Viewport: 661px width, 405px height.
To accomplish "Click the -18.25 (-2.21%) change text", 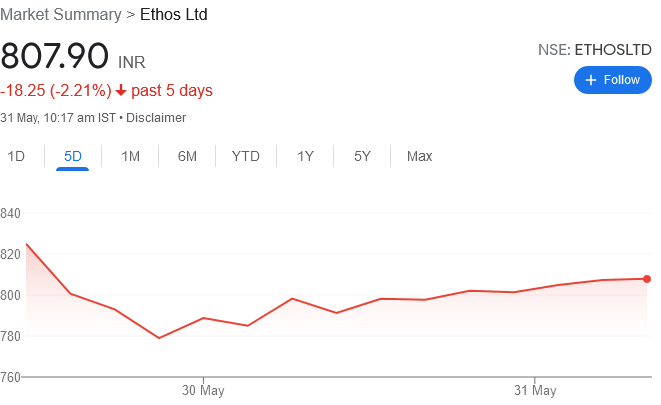I will 56,91.
